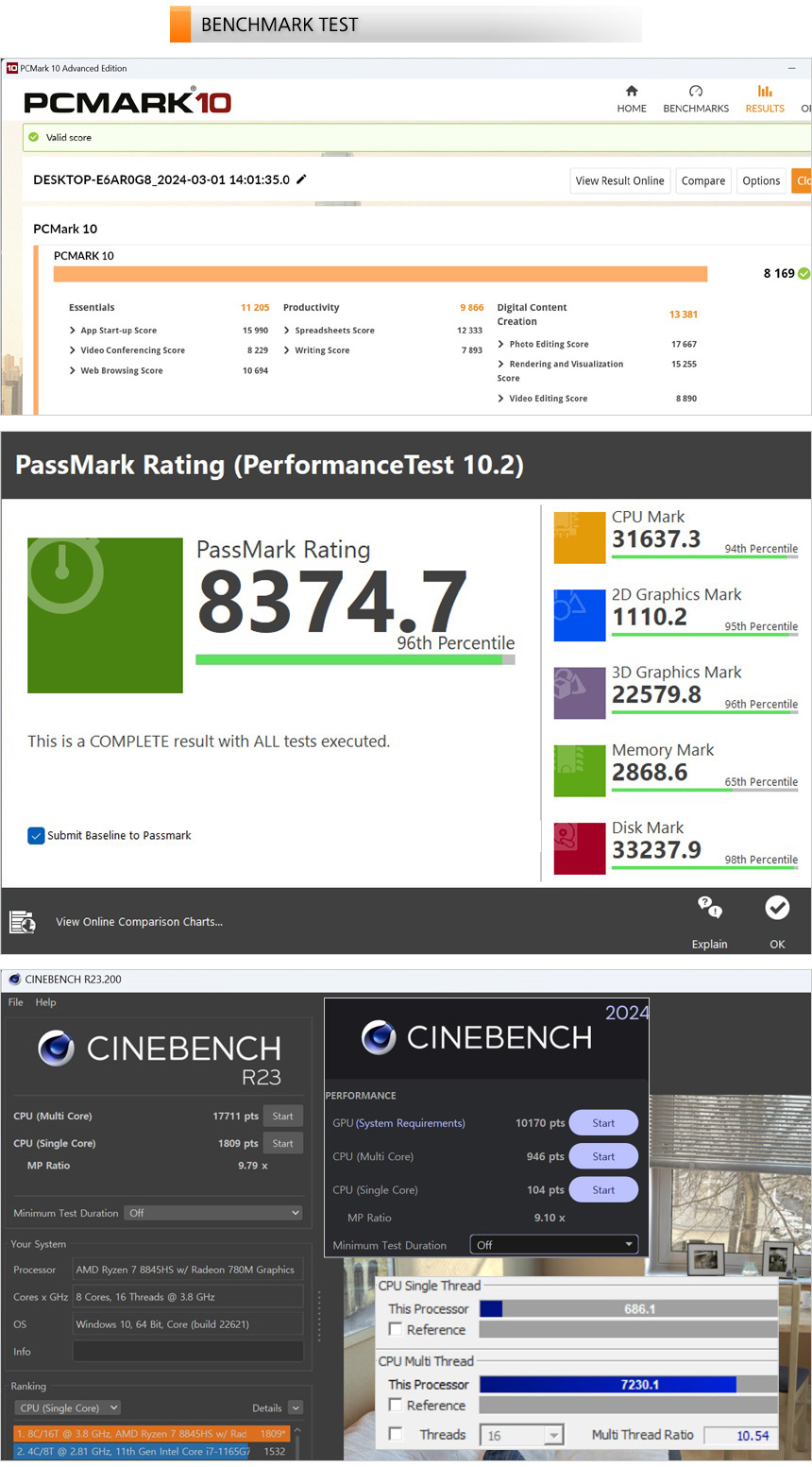The image size is (812, 1467).
Task: Open the Details dropdown arrow
Action: [x=296, y=1407]
